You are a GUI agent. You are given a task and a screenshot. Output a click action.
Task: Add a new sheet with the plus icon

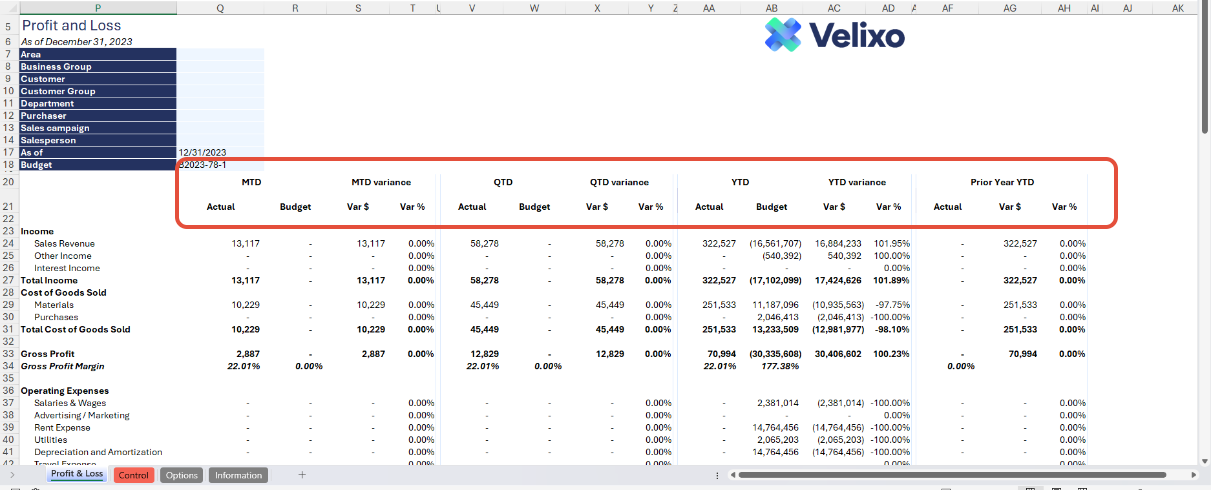click(x=302, y=475)
